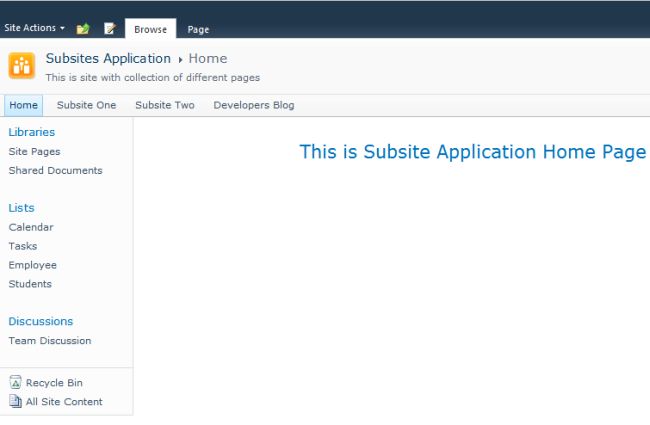The width and height of the screenshot is (650, 425).
Task: Click the Navigate Up folder icon
Action: click(x=83, y=29)
